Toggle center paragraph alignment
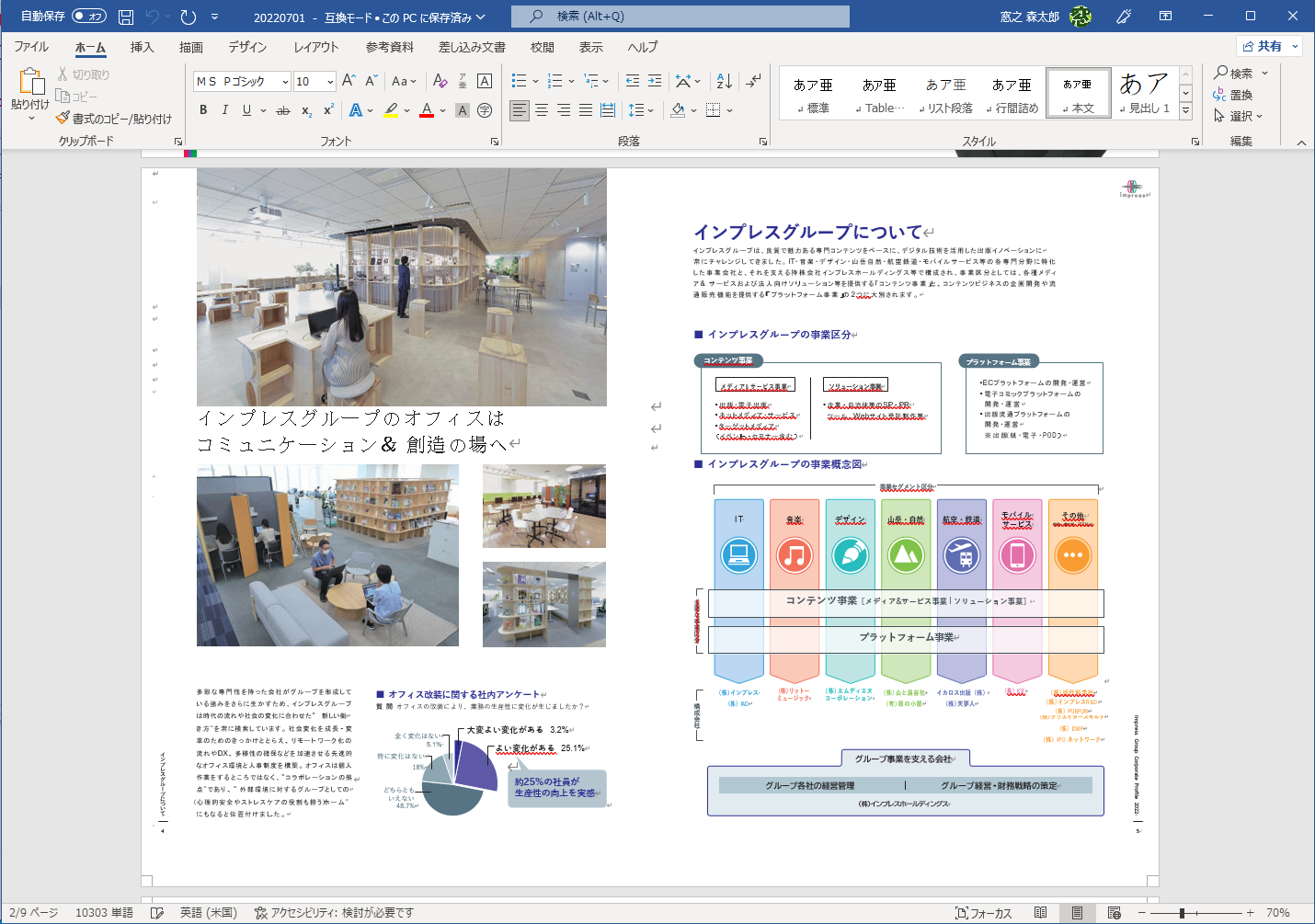Screen dimensions: 1315x924 [x=541, y=110]
